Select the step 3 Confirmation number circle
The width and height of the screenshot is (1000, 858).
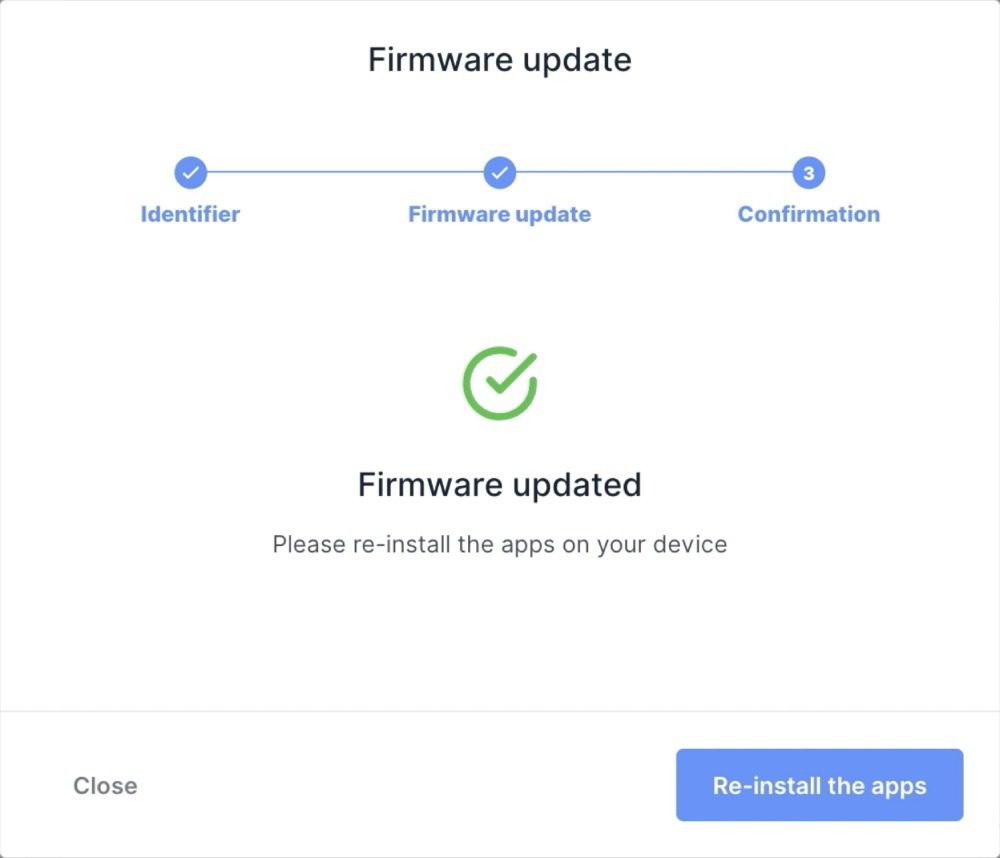(808, 173)
